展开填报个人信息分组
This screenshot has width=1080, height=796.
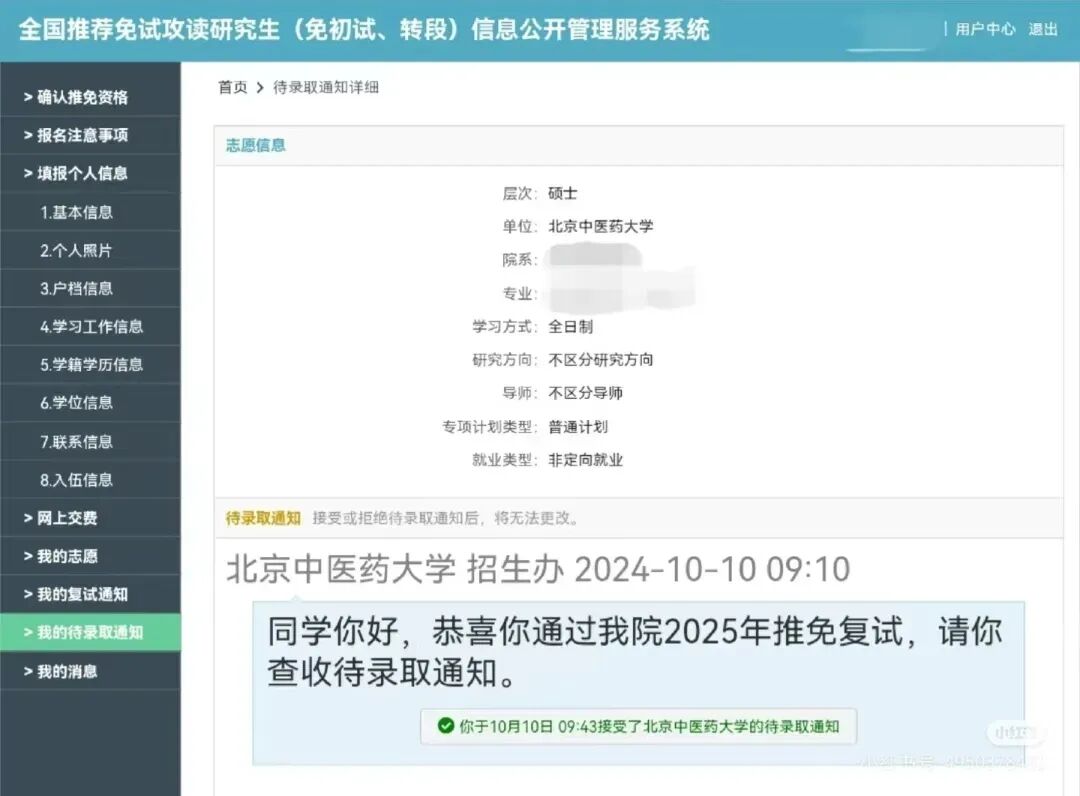click(x=78, y=173)
